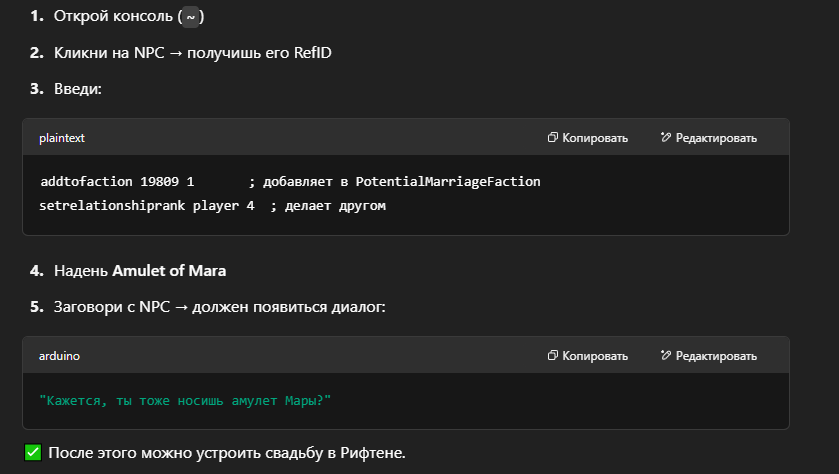Click the 'addtofaction 19809 1' command
Viewport: 839px width, 474px height.
[117, 182]
